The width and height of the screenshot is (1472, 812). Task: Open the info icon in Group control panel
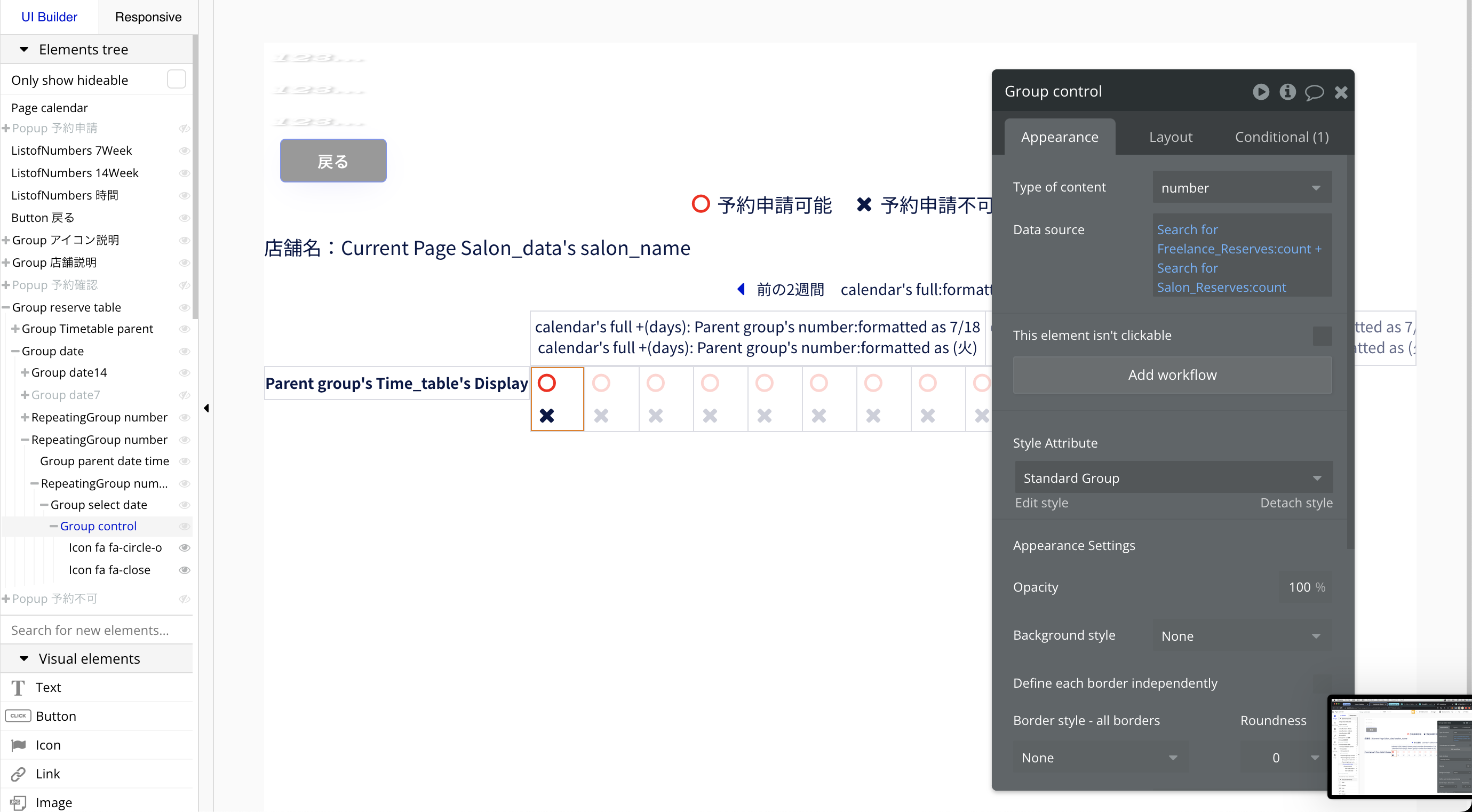click(1287, 91)
